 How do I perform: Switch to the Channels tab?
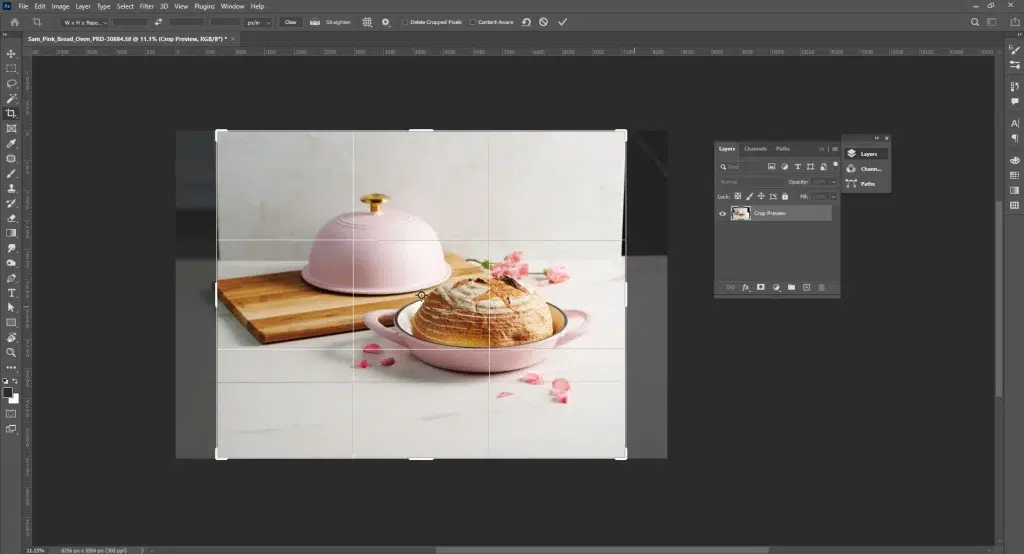point(756,149)
